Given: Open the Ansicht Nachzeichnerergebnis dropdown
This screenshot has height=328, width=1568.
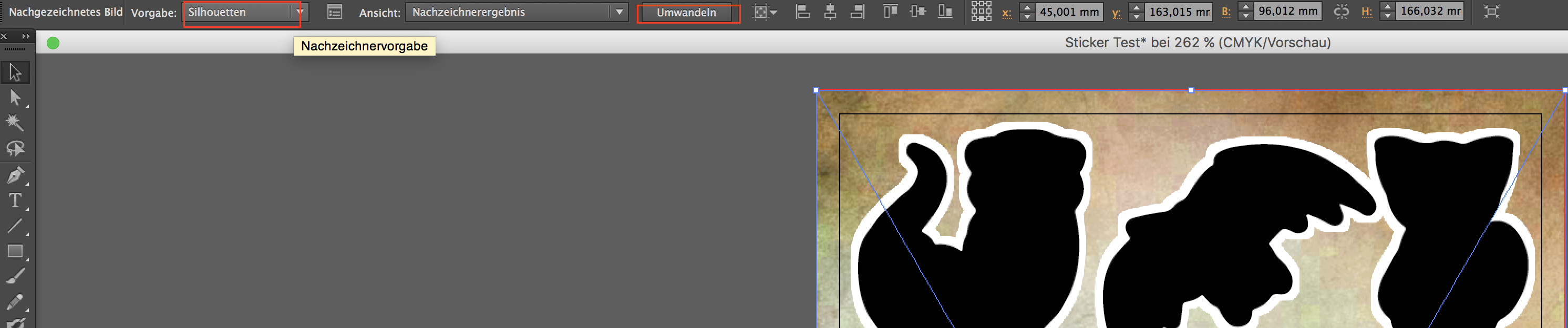Looking at the screenshot, I should 516,12.
